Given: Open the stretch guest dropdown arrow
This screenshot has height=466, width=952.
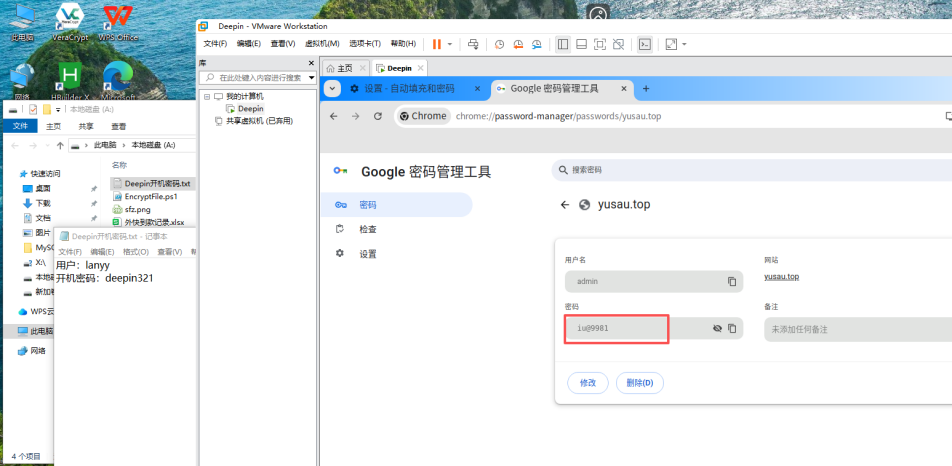Looking at the screenshot, I should tap(685, 44).
